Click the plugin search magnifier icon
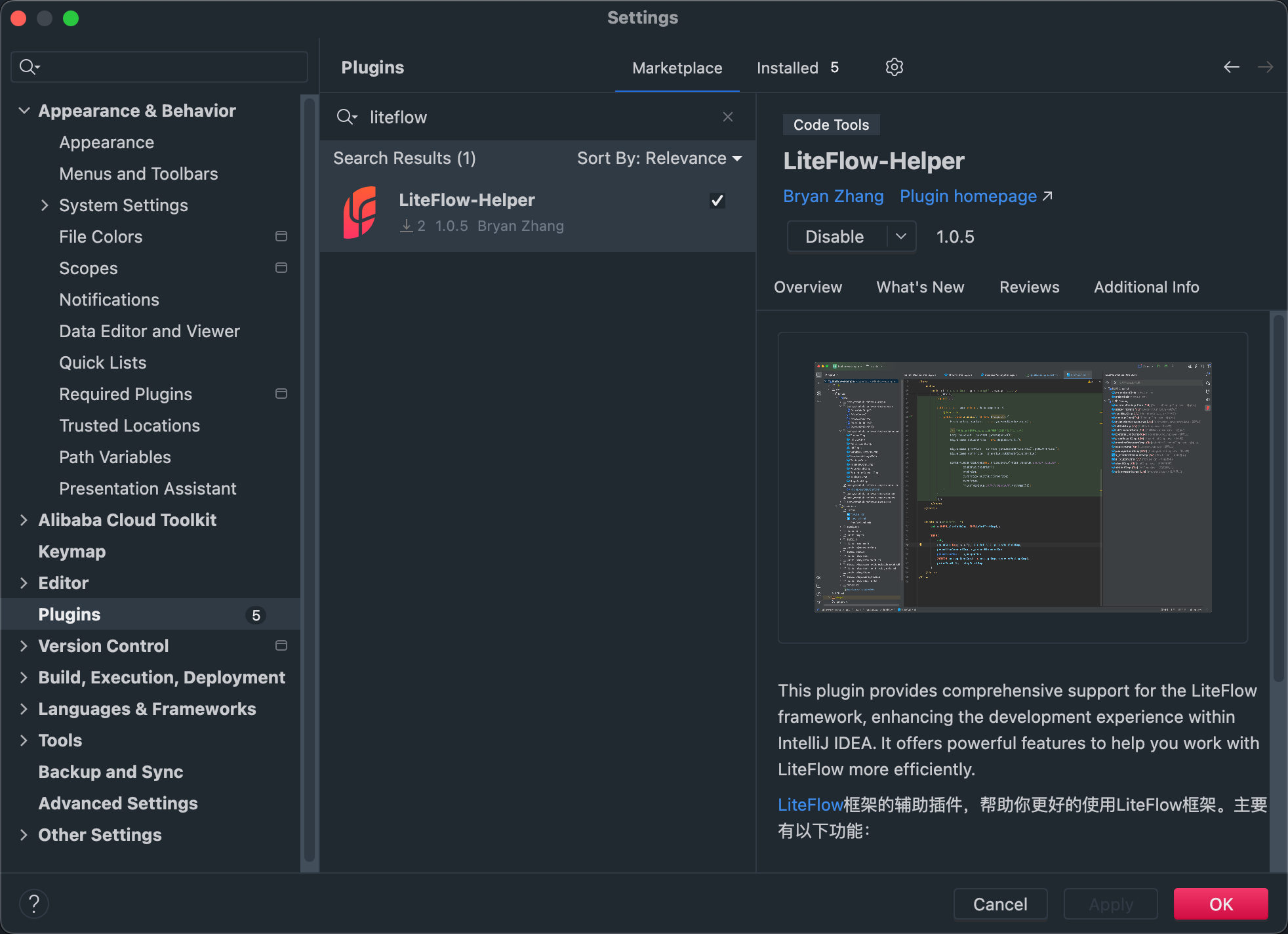 point(346,117)
